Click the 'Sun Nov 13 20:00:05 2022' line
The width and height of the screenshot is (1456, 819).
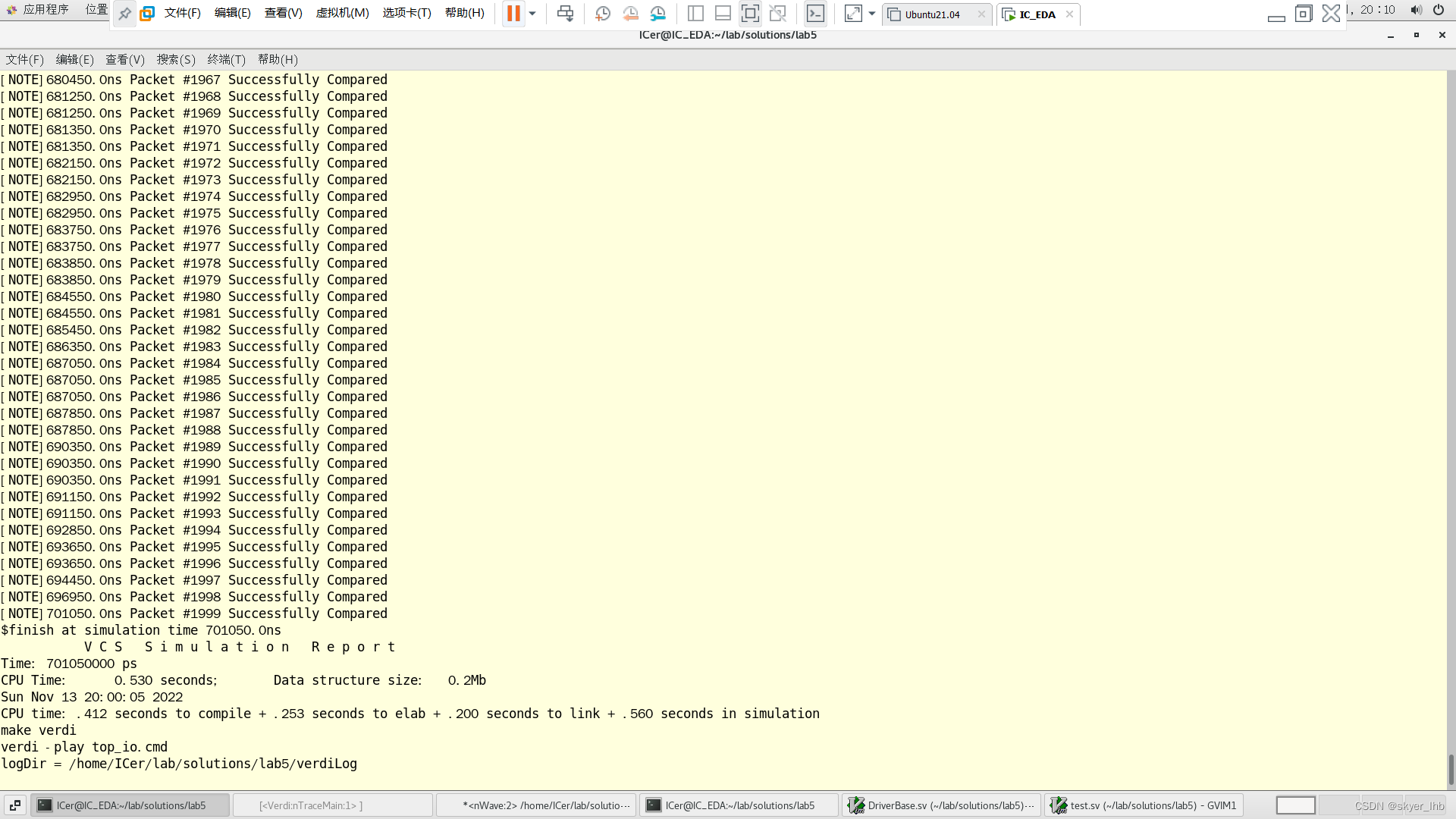pyautogui.click(x=92, y=697)
